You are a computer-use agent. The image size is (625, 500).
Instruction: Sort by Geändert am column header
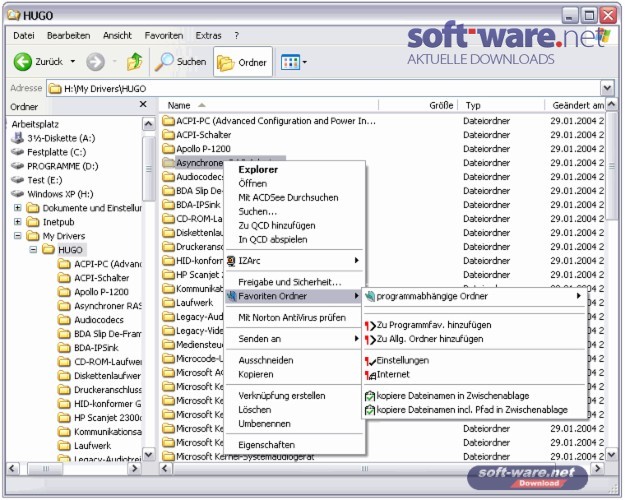pos(575,105)
